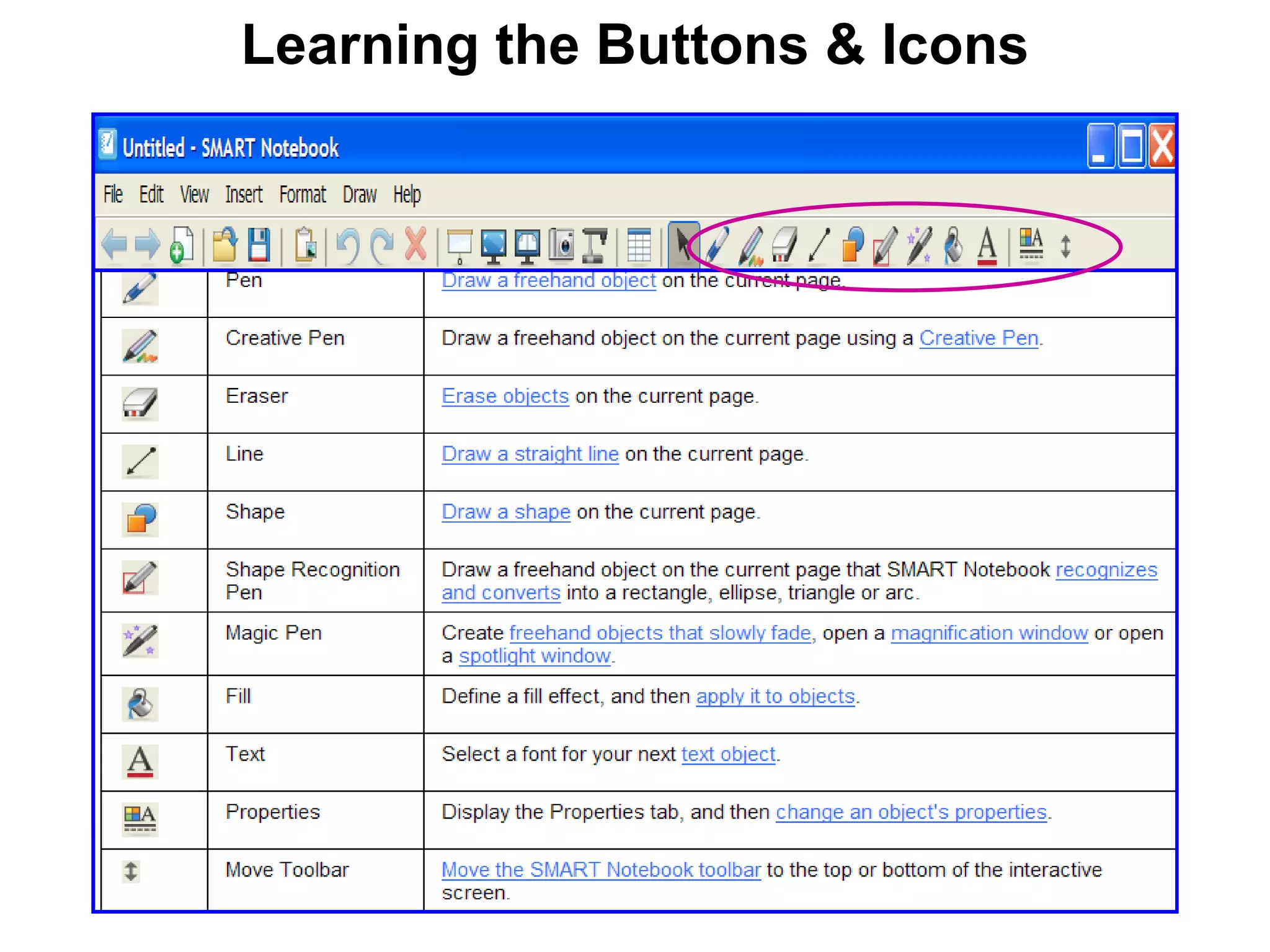
Task: Open a file using the folder icon
Action: [x=225, y=244]
